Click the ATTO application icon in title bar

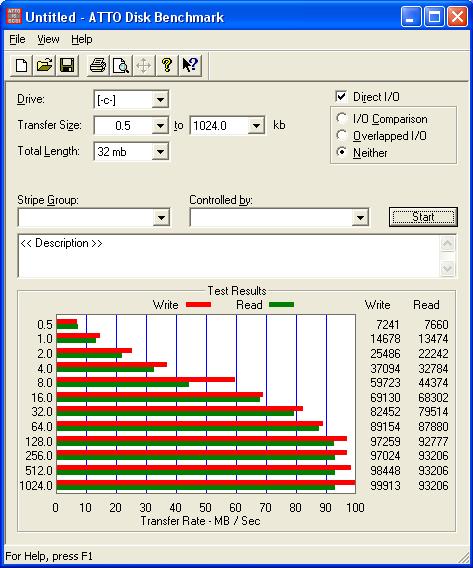click(x=14, y=16)
